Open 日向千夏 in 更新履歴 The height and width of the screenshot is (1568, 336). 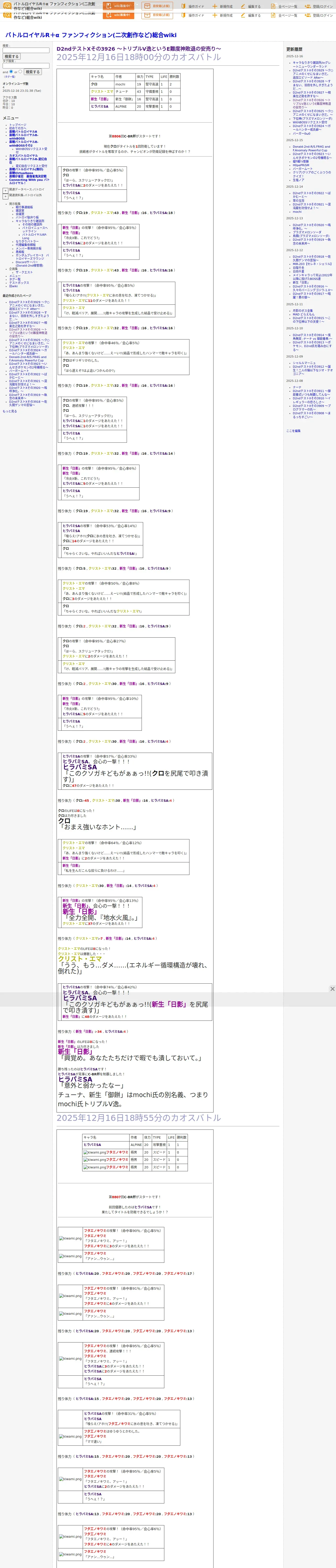(x=298, y=272)
